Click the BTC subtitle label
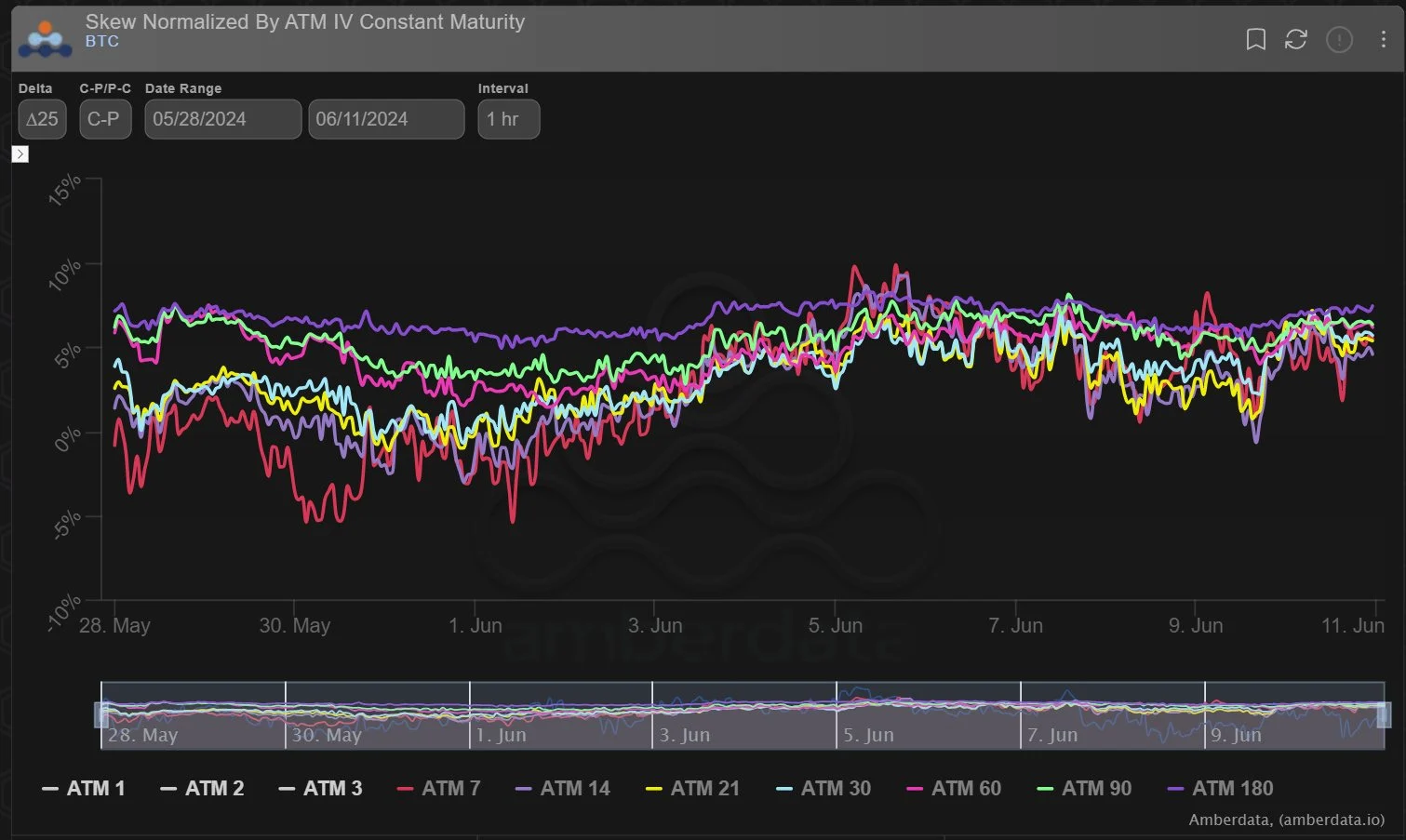Viewport: 1406px width, 840px height. coord(102,42)
